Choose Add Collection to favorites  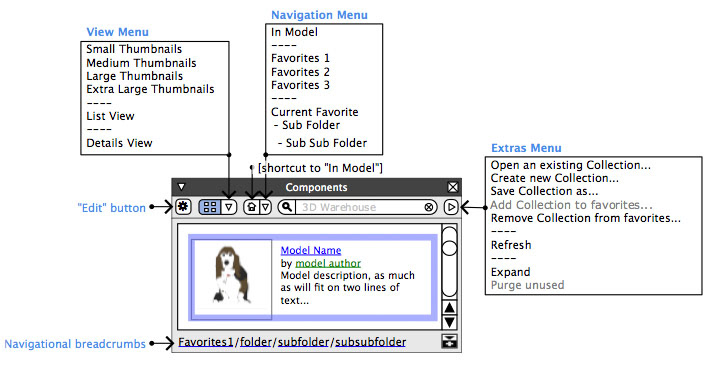[x=572, y=205]
